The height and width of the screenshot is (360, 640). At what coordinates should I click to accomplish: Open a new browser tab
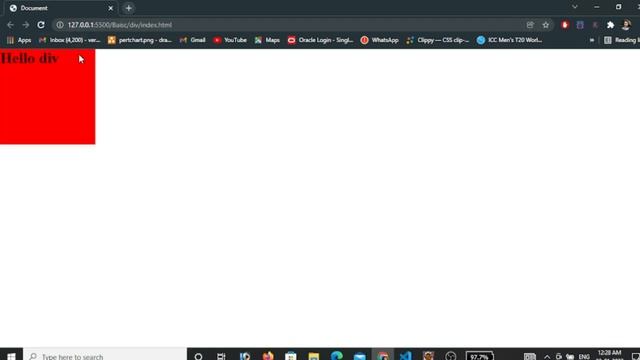pos(129,8)
